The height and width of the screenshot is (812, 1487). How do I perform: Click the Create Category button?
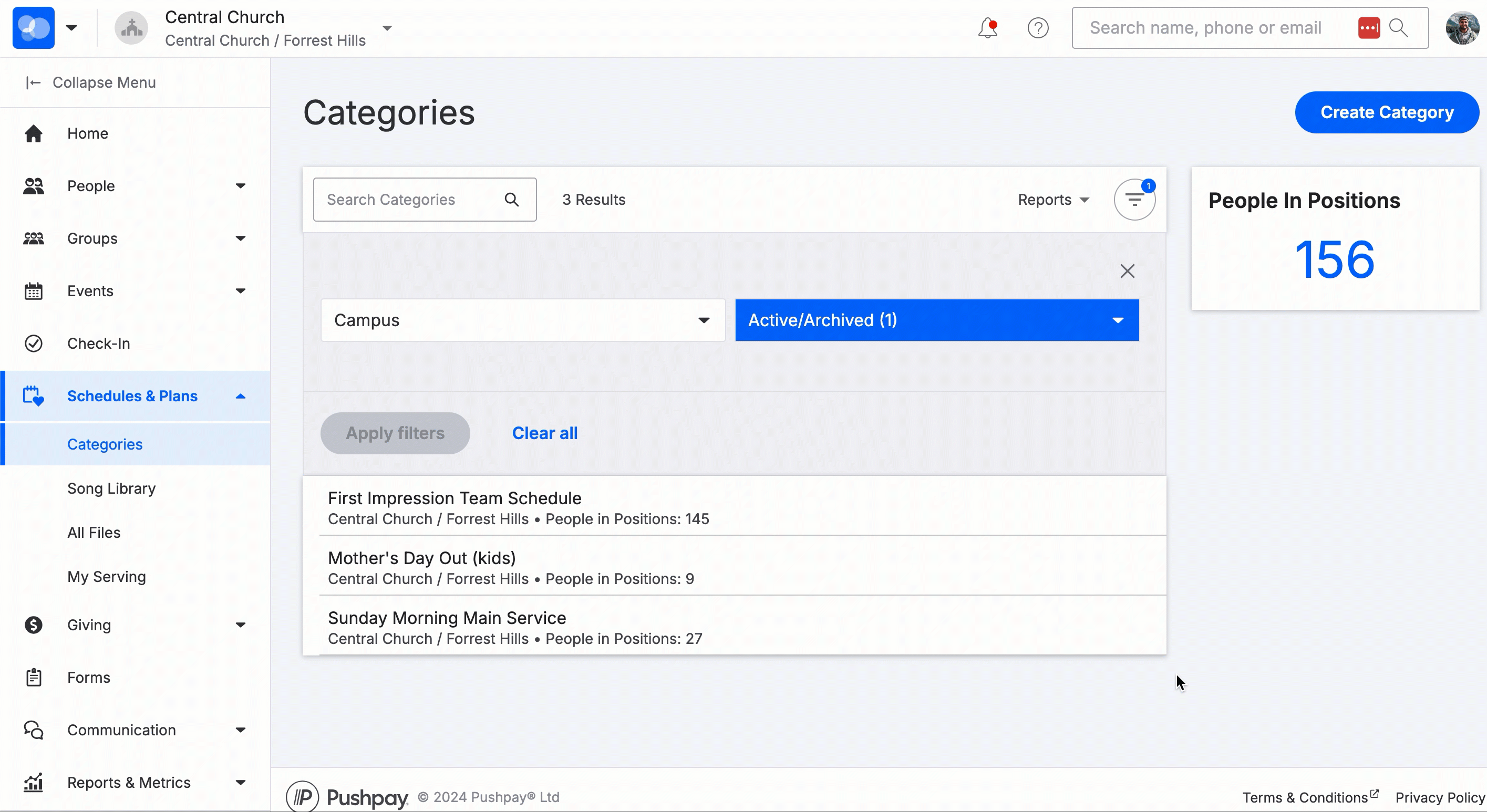[1387, 112]
